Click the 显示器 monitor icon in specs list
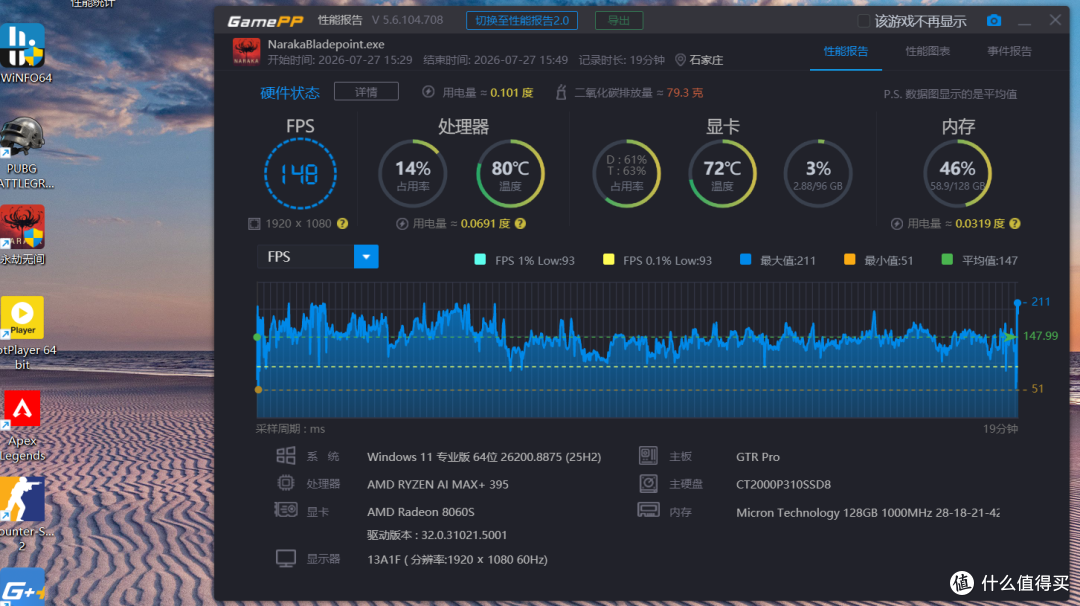 pyautogui.click(x=286, y=558)
